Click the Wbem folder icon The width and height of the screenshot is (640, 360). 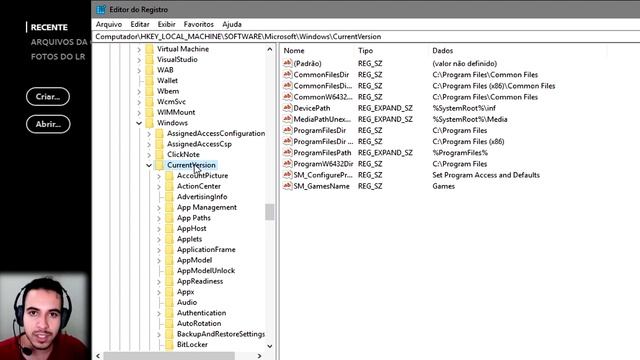(x=150, y=91)
